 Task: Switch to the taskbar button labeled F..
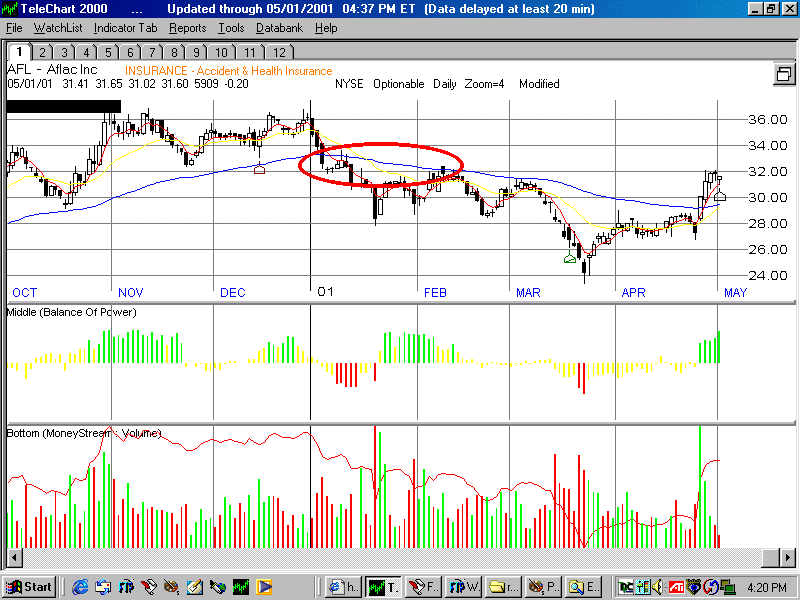(x=423, y=587)
